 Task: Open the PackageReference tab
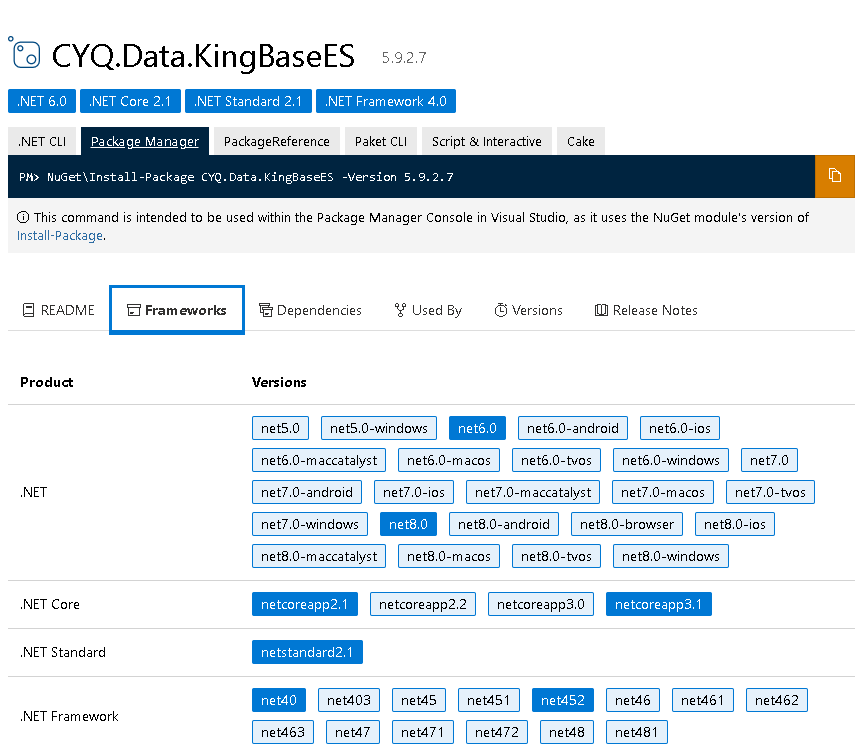click(x=276, y=141)
